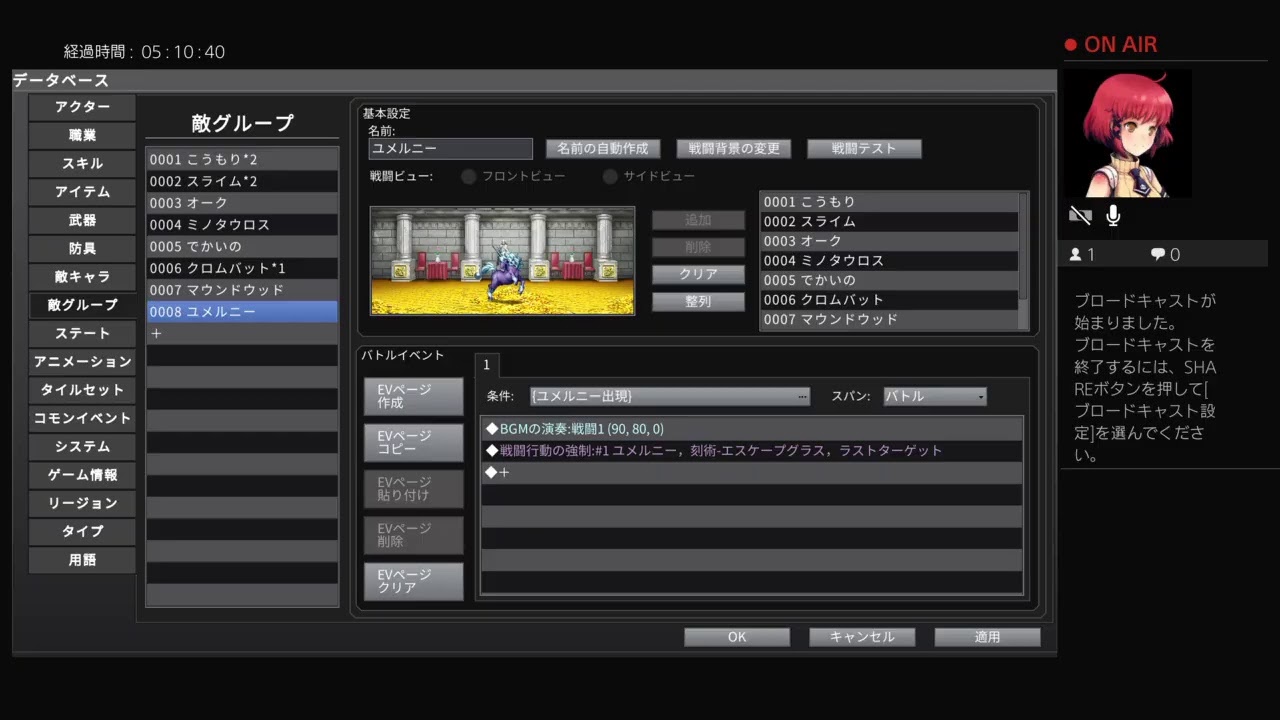
Task: Click the 整列 button to align enemies
Action: pyautogui.click(x=698, y=301)
